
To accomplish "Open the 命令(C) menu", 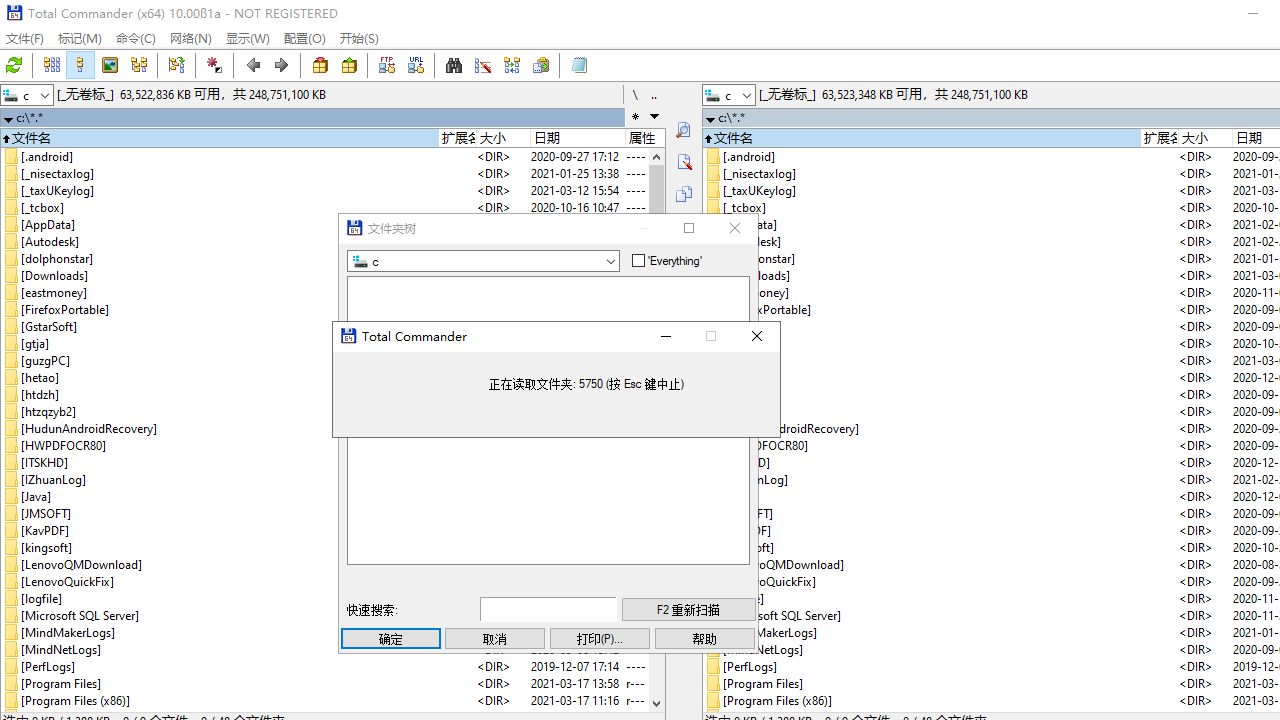I will [x=135, y=38].
